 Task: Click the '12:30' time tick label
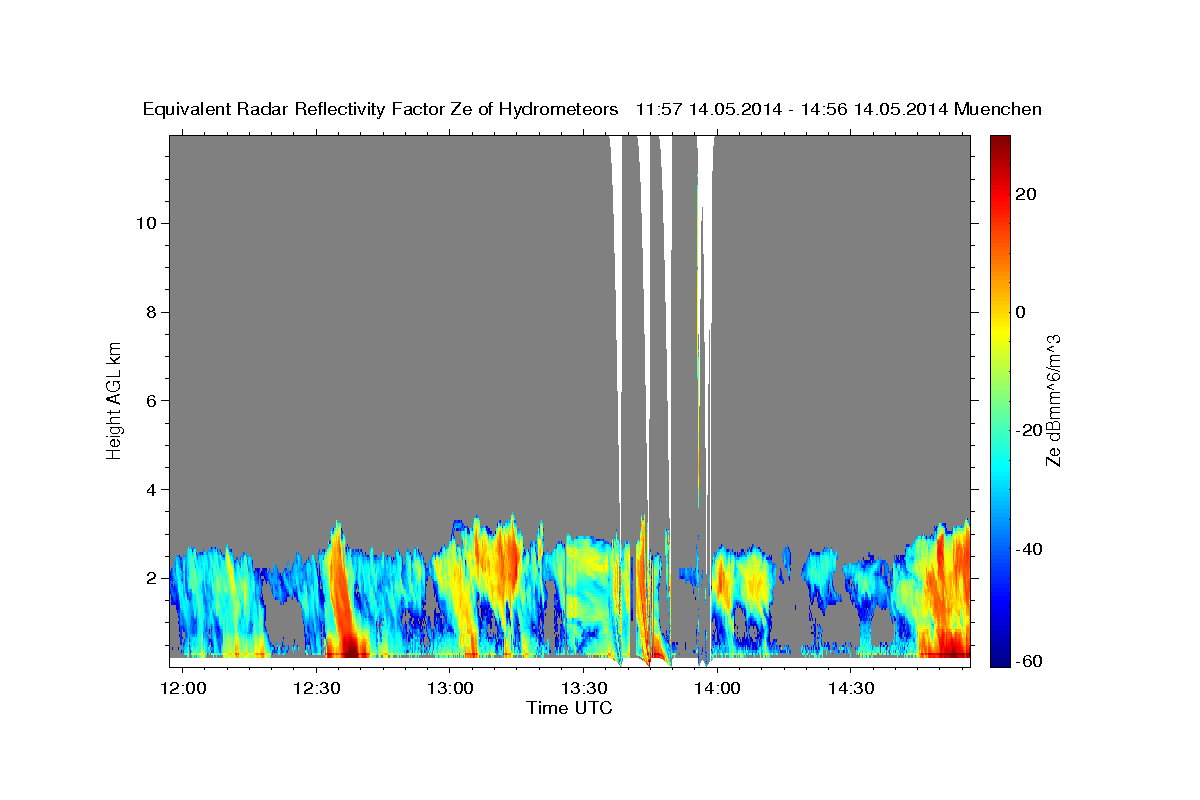pos(317,689)
